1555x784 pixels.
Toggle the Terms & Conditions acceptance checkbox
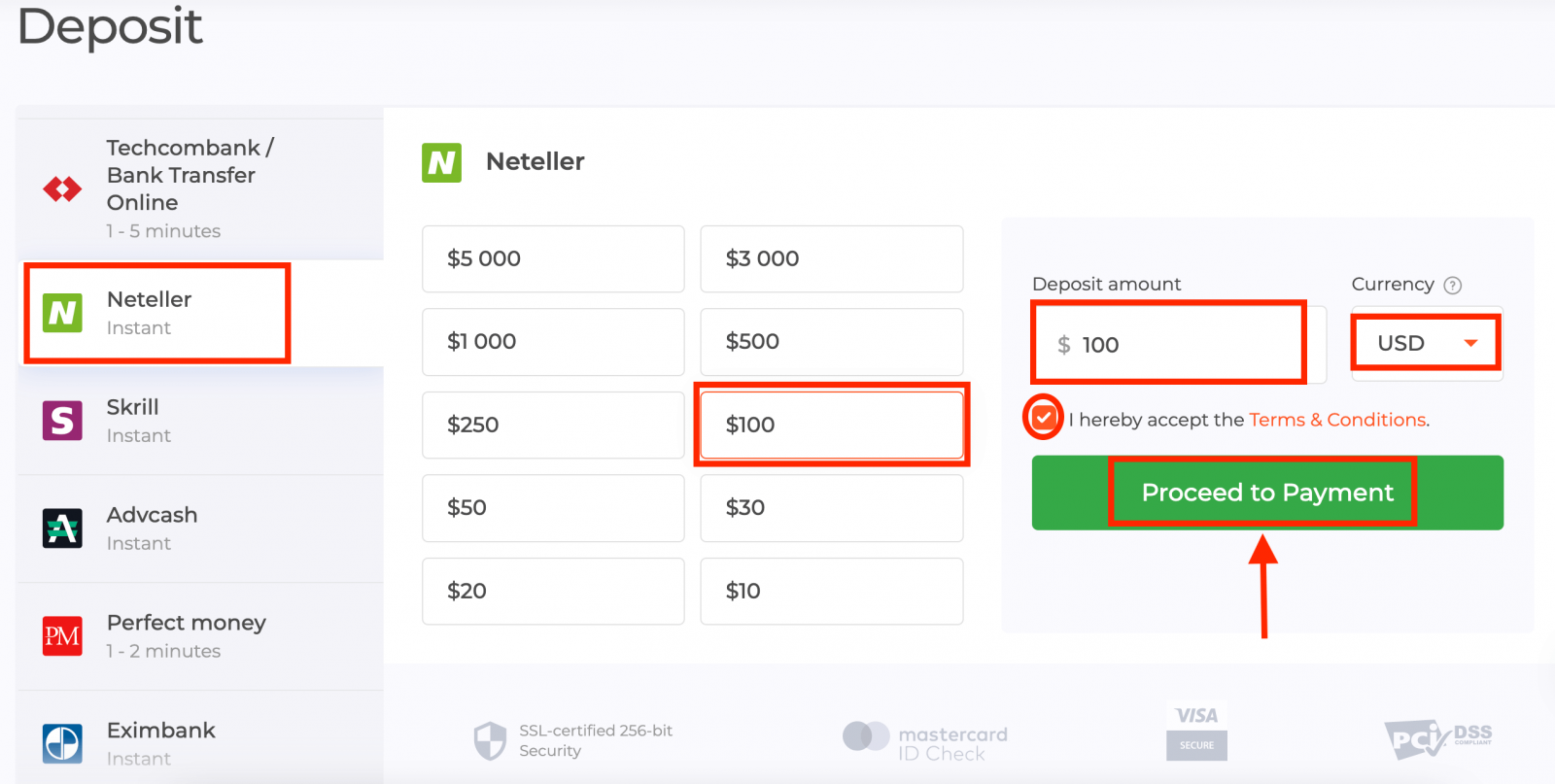(1044, 419)
